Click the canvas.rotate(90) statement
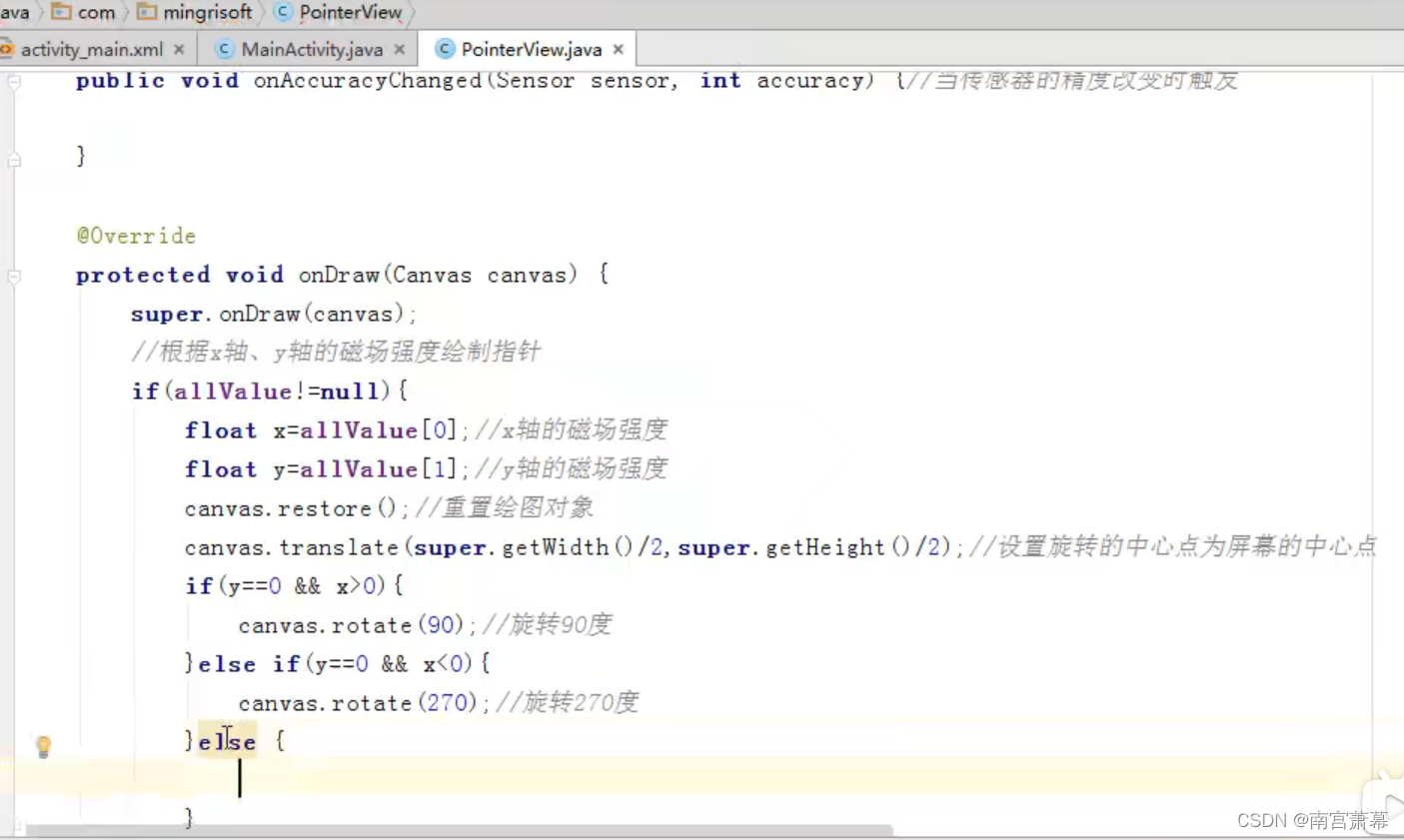Image resolution: width=1404 pixels, height=840 pixels. [x=358, y=625]
